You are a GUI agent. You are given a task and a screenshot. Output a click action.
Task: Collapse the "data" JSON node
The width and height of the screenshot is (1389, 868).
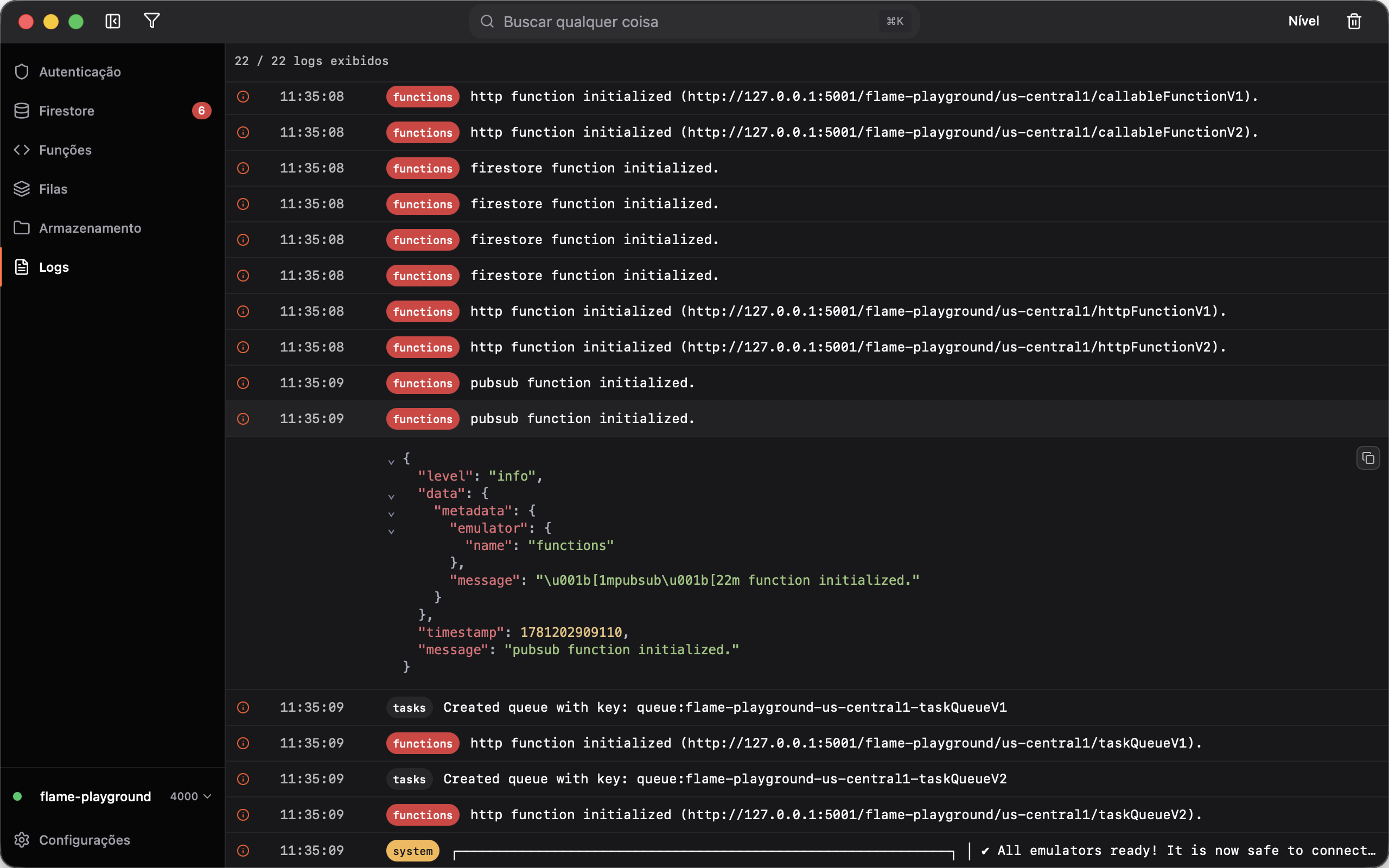(x=391, y=496)
